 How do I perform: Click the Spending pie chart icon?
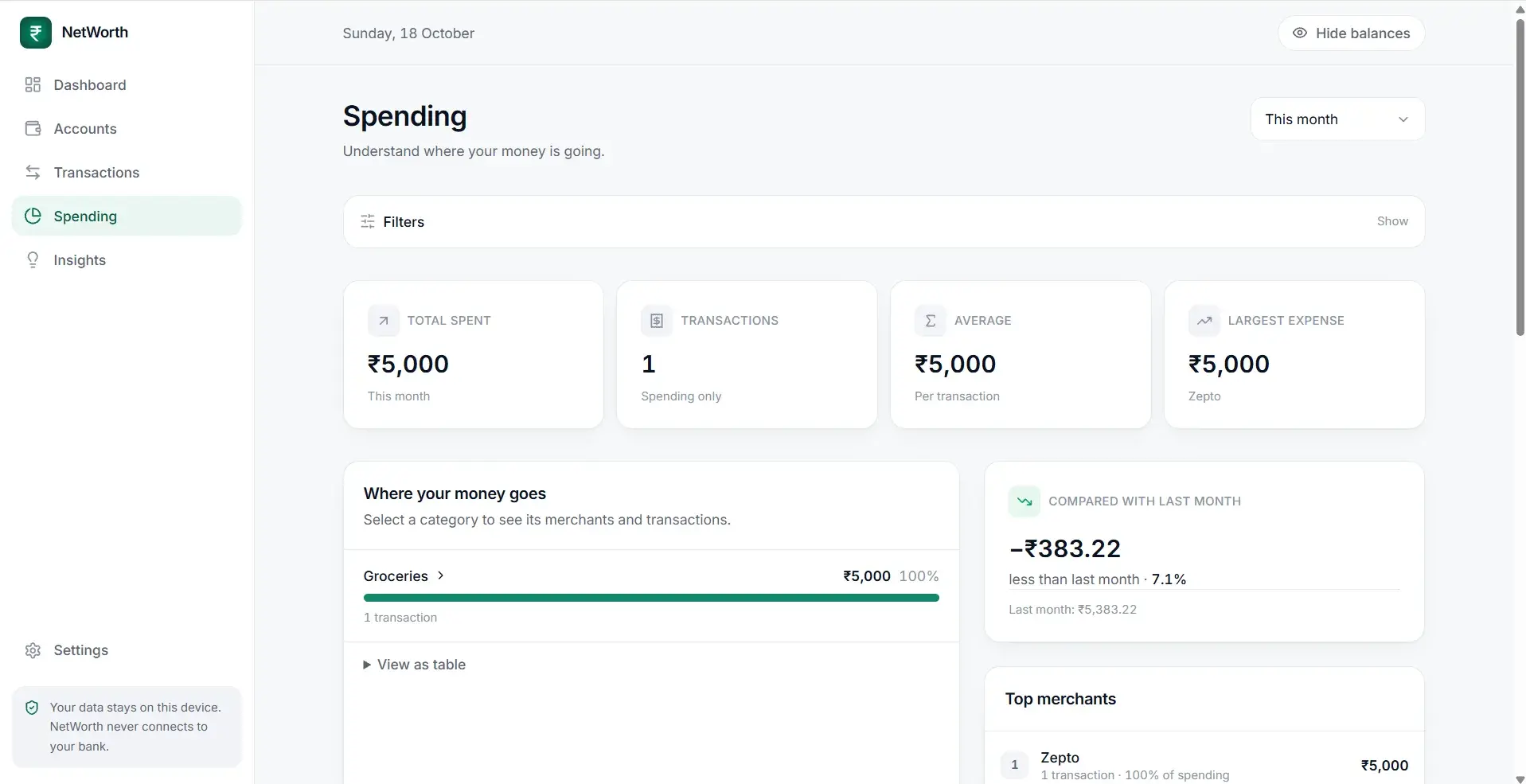click(33, 216)
